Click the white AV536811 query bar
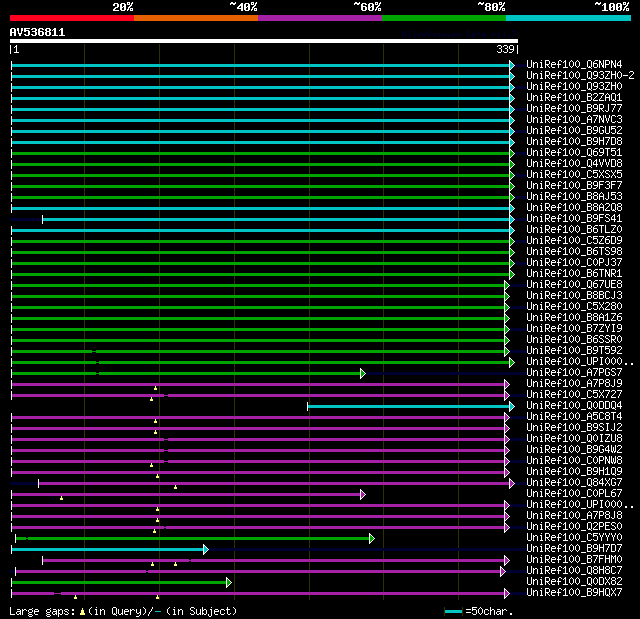Image resolution: width=640 pixels, height=619 pixels. 264,41
